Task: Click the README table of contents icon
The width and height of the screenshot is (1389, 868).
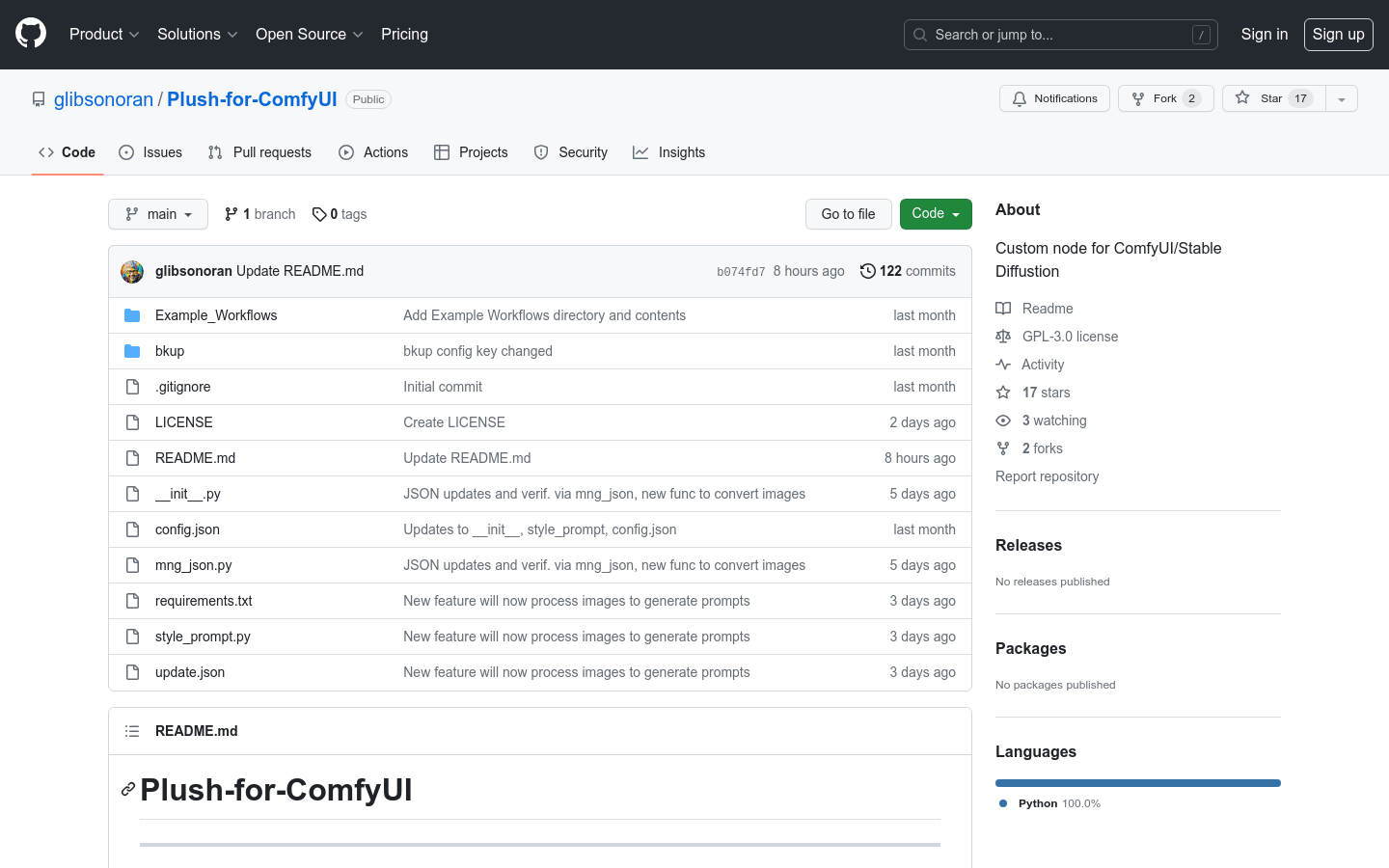Action: pyautogui.click(x=132, y=731)
